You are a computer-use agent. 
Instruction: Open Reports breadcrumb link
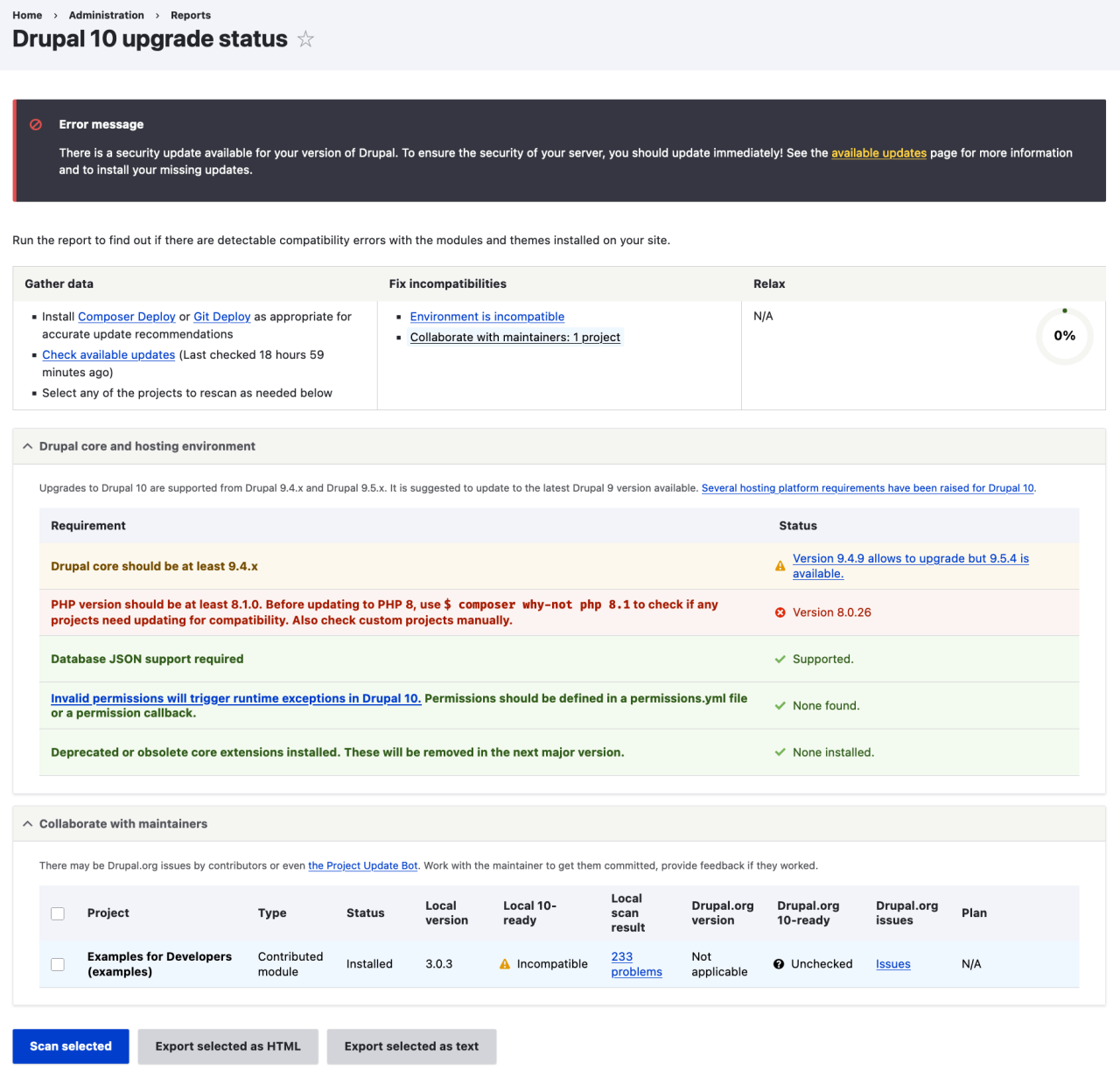coord(191,15)
